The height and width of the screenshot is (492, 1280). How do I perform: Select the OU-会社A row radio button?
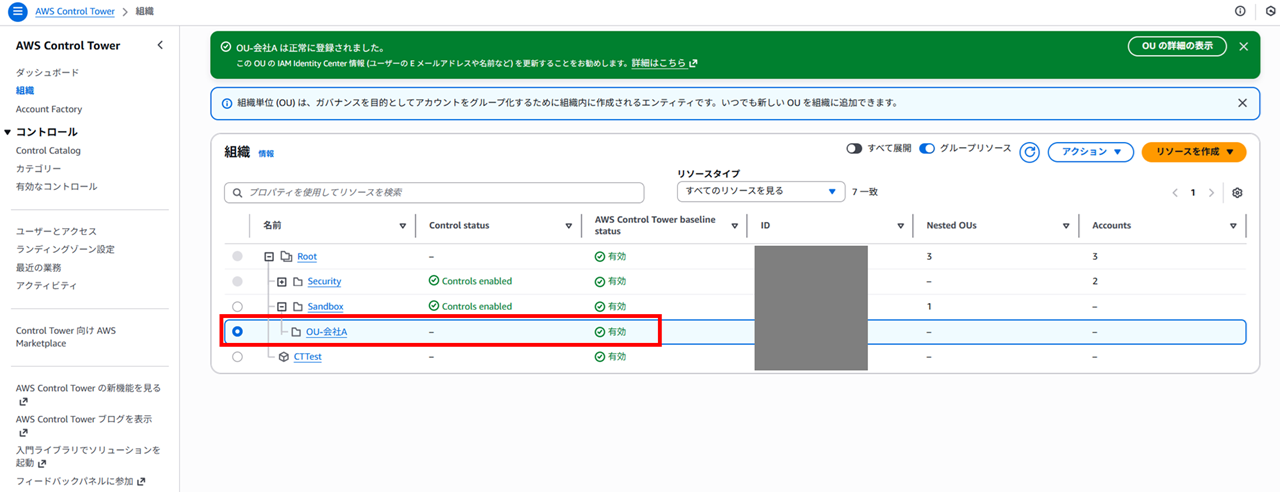(237, 332)
